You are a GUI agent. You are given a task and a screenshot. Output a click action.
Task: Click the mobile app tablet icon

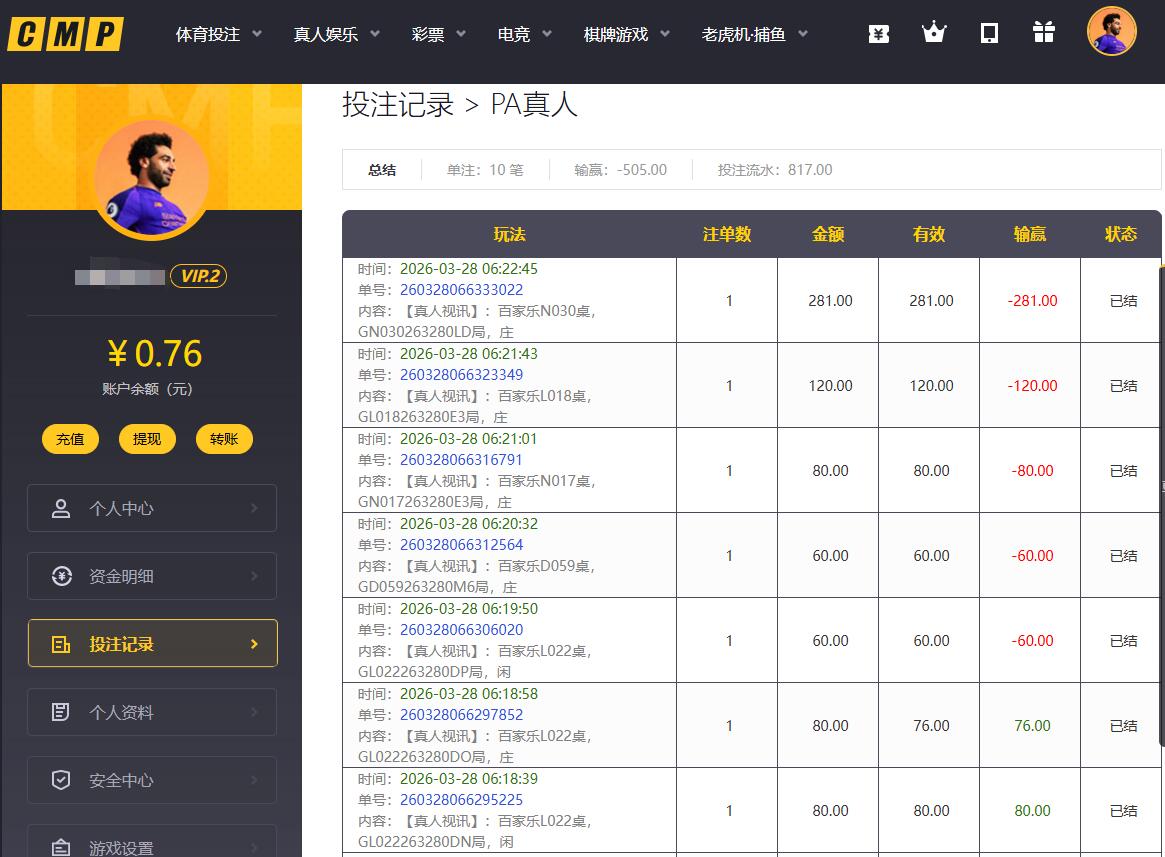pos(989,33)
